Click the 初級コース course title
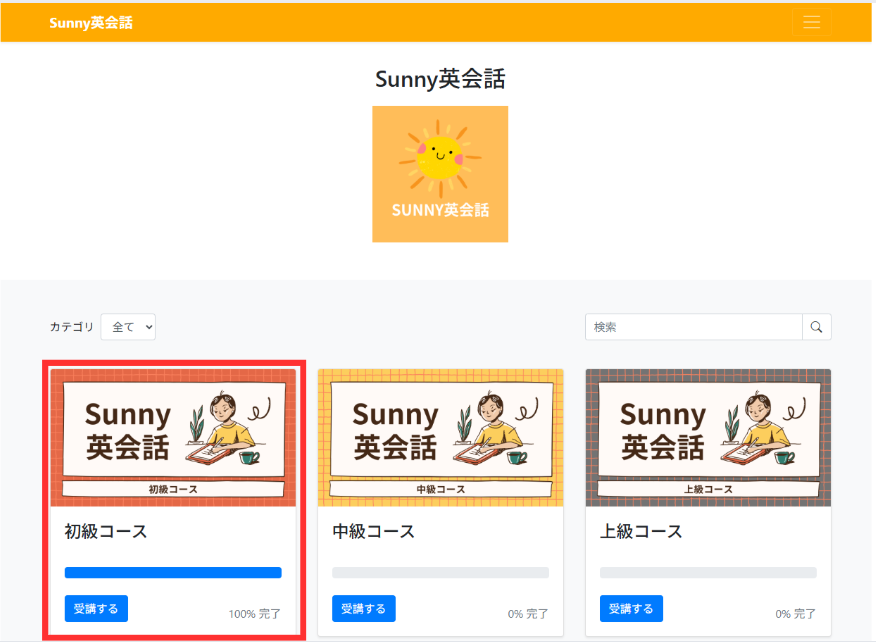Image resolution: width=876 pixels, height=642 pixels. click(106, 531)
